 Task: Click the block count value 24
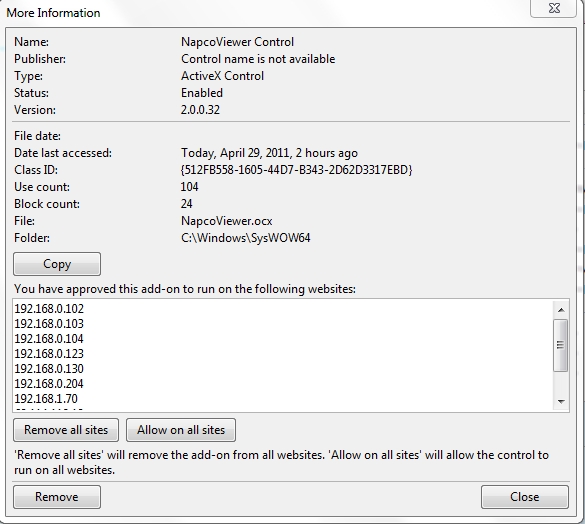(187, 204)
